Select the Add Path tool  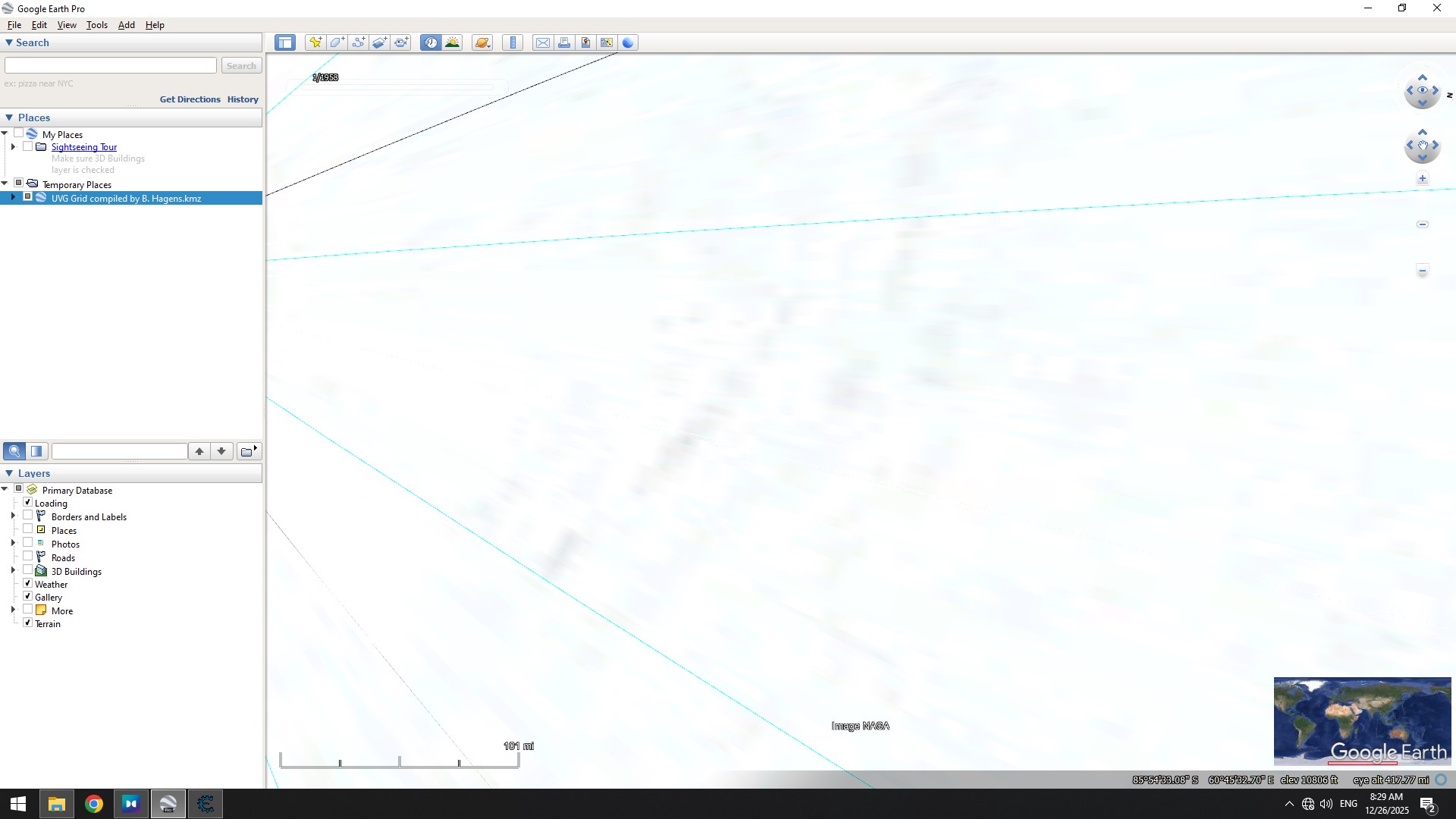click(x=358, y=42)
